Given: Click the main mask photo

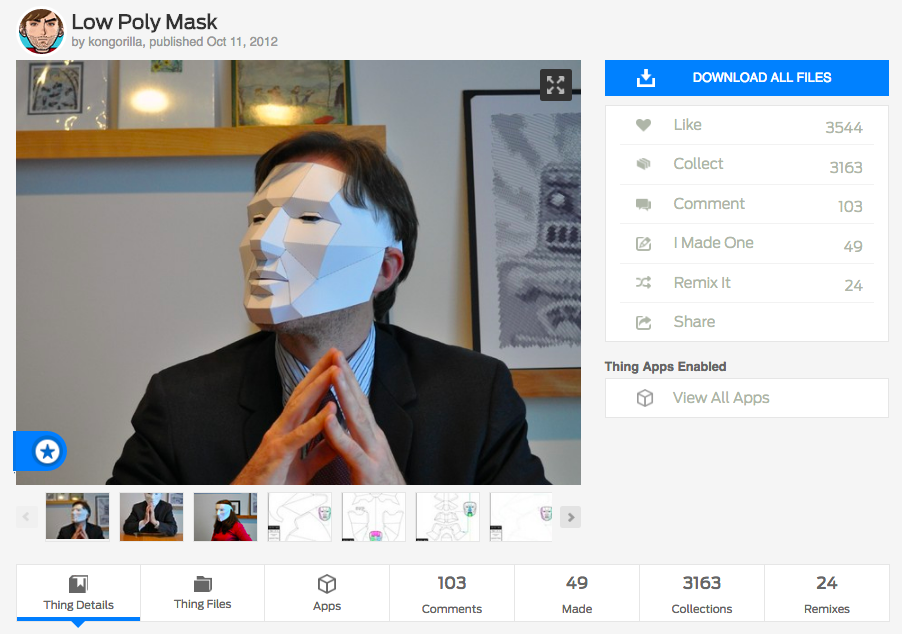Looking at the screenshot, I should (x=298, y=272).
